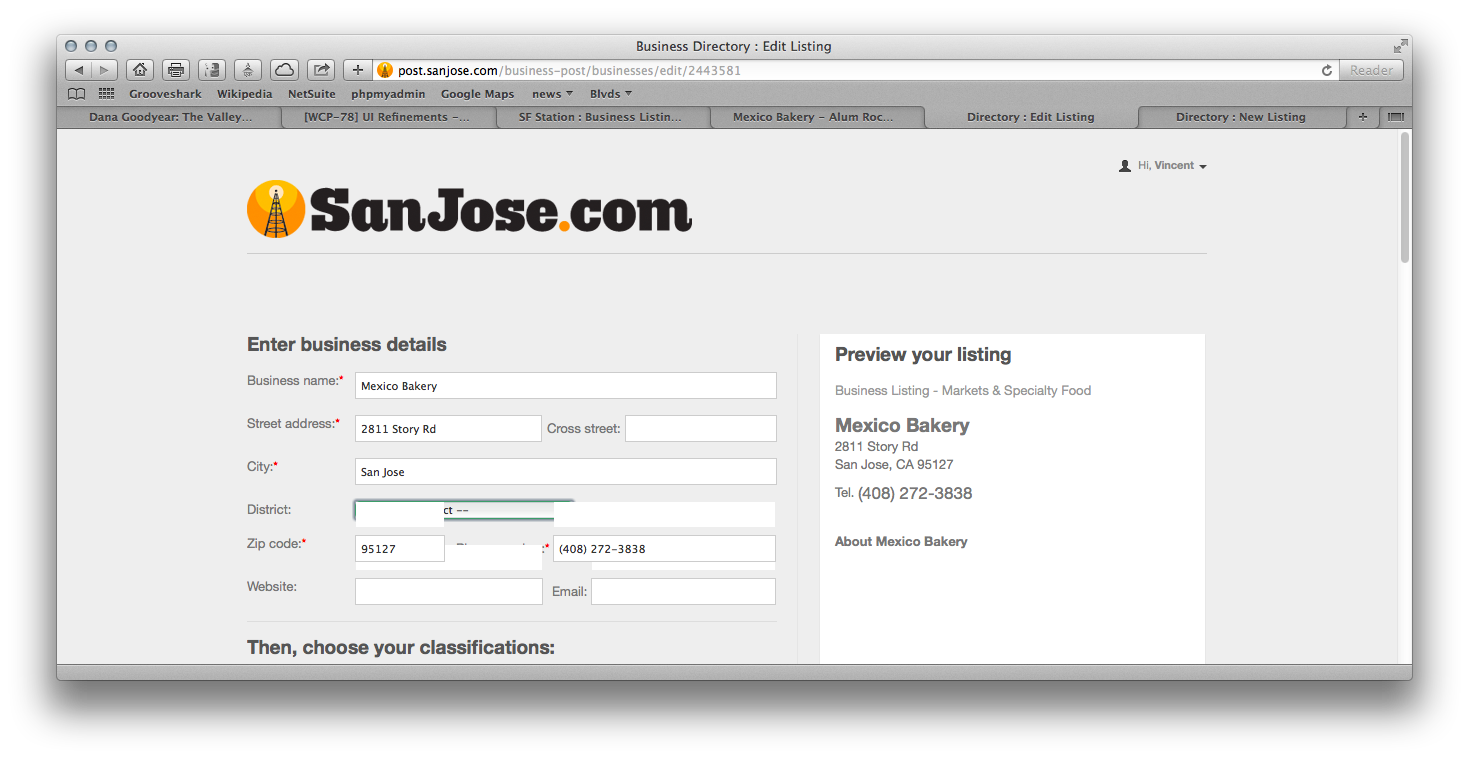
Task: Click the toolbar button left of the cloud icon
Action: coord(248,70)
